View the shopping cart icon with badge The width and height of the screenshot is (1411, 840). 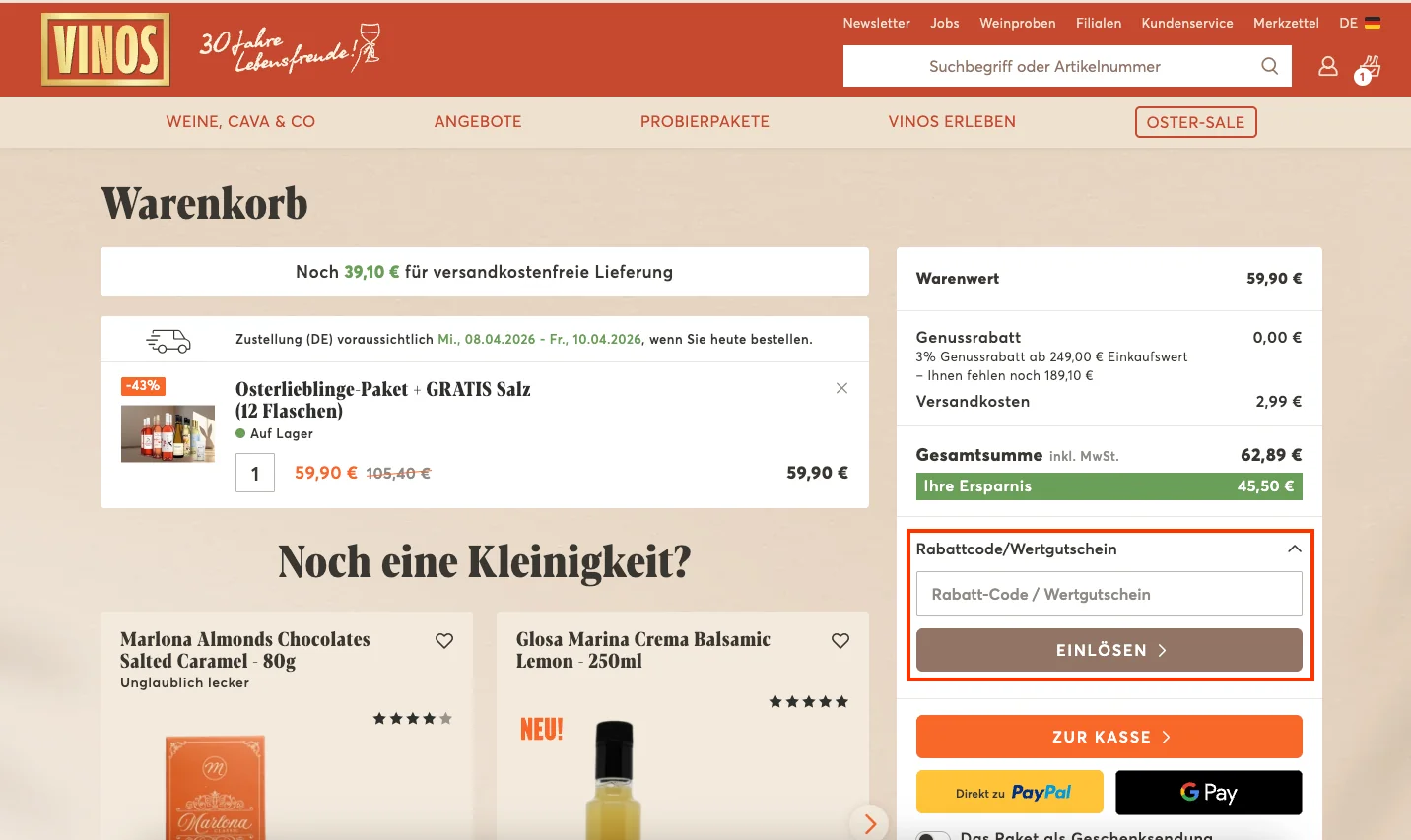pyautogui.click(x=1368, y=66)
